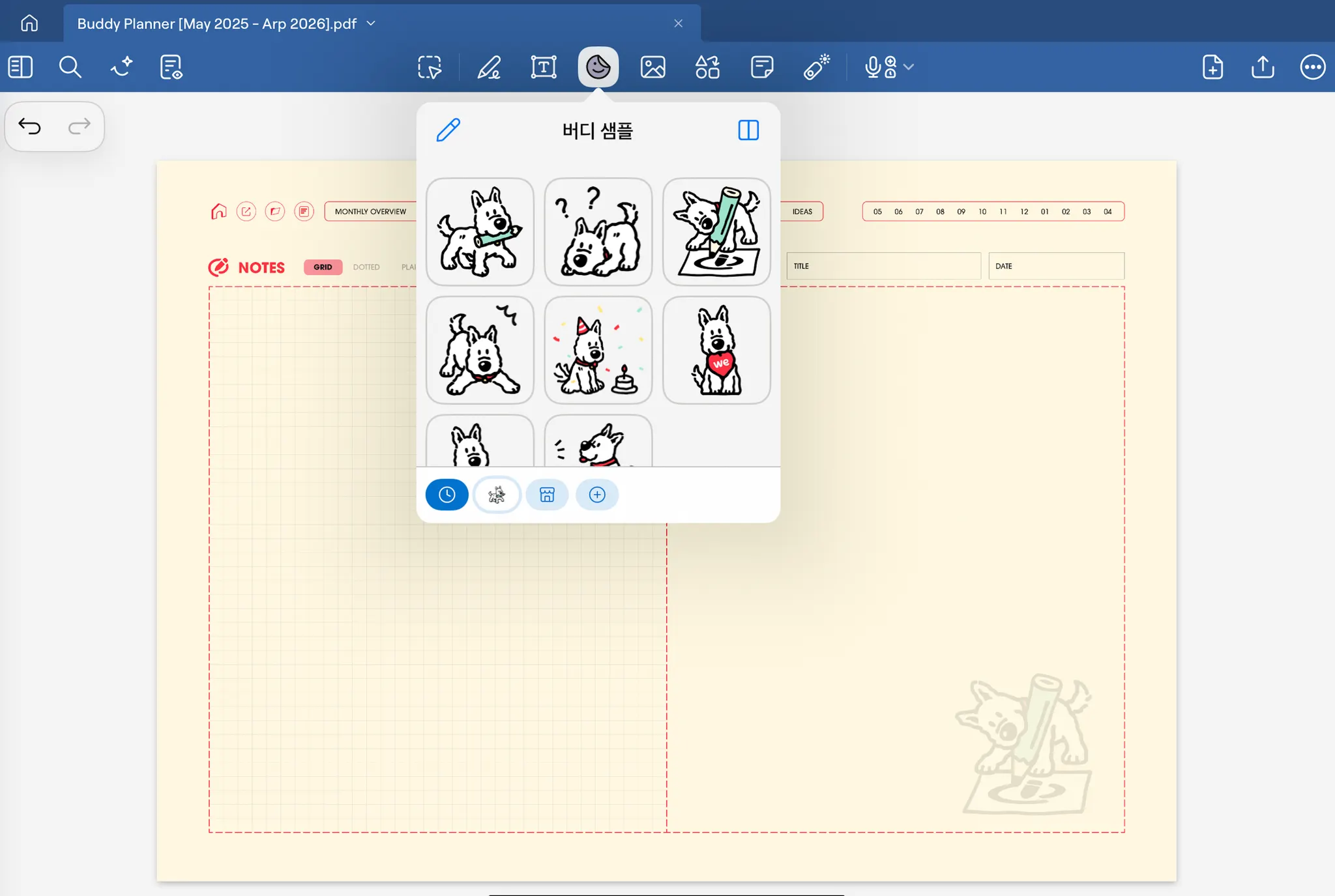
Task: Toggle split view in sticker popup
Action: tap(748, 130)
